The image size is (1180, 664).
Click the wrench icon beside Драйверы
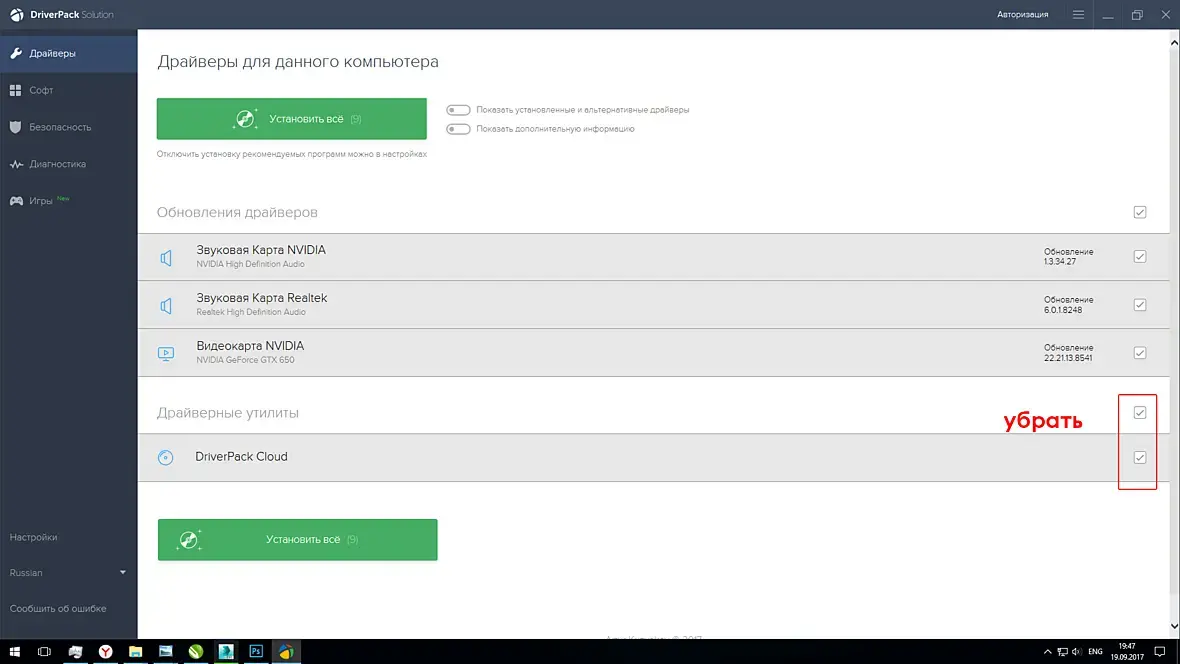pyautogui.click(x=16, y=53)
